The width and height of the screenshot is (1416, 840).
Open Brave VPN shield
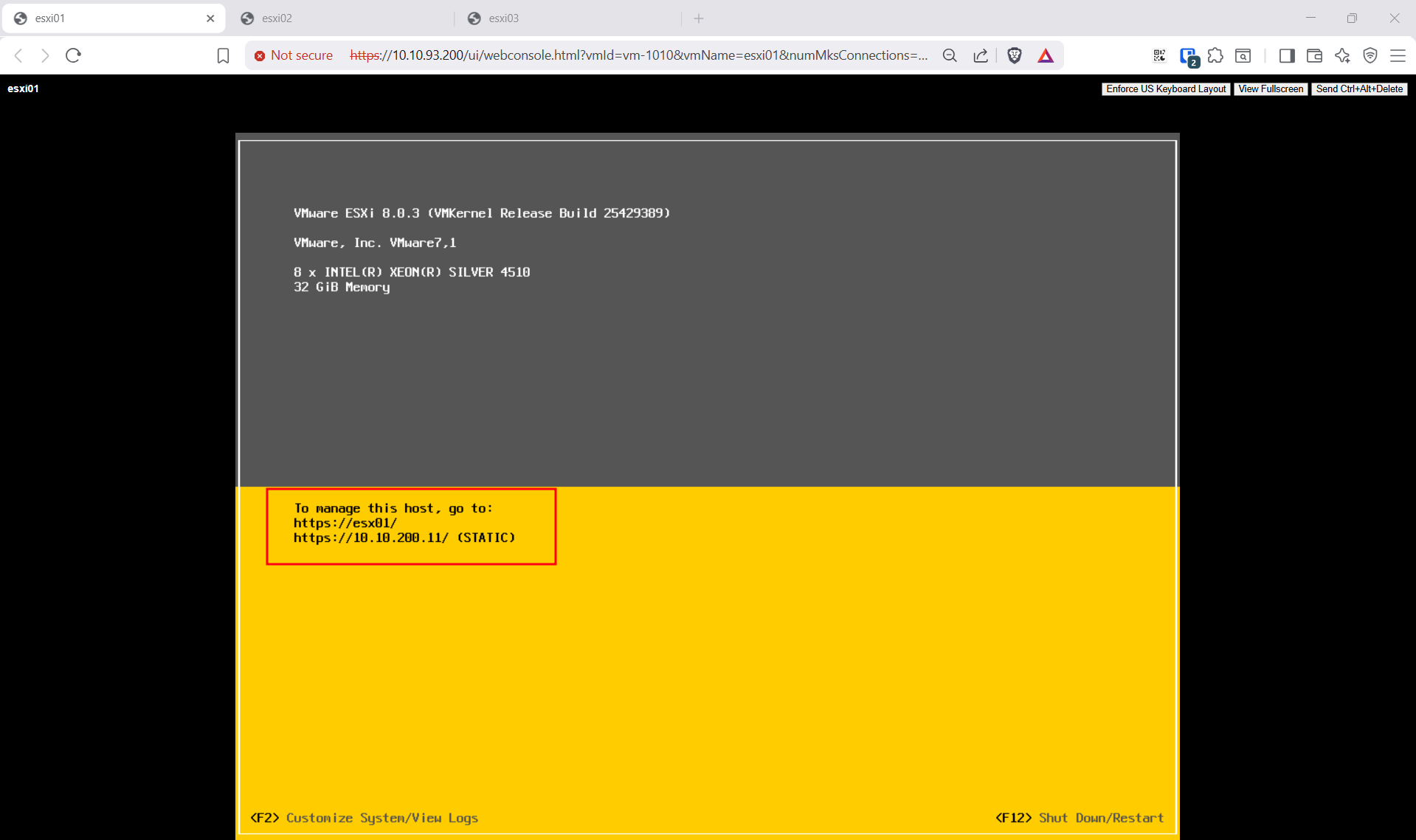[1370, 55]
